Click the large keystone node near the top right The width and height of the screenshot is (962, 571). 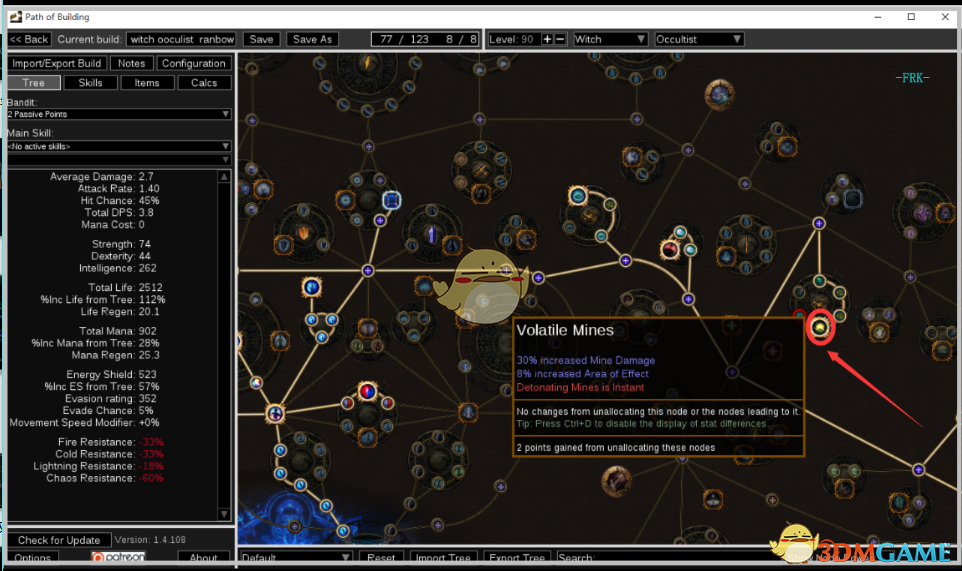[719, 95]
